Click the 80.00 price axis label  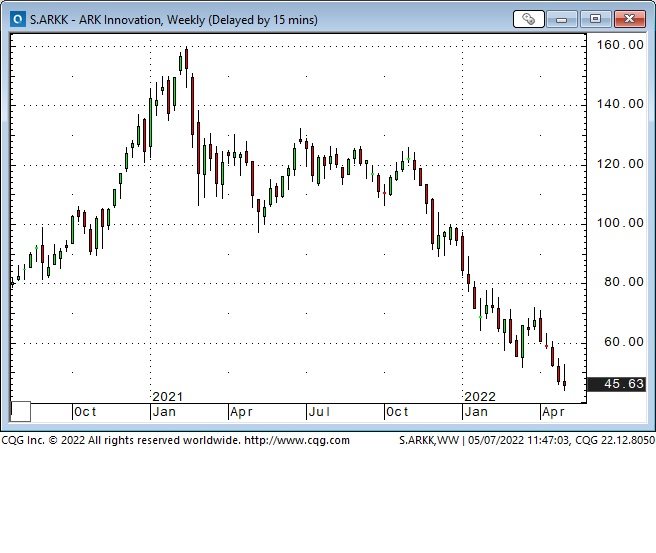click(624, 282)
